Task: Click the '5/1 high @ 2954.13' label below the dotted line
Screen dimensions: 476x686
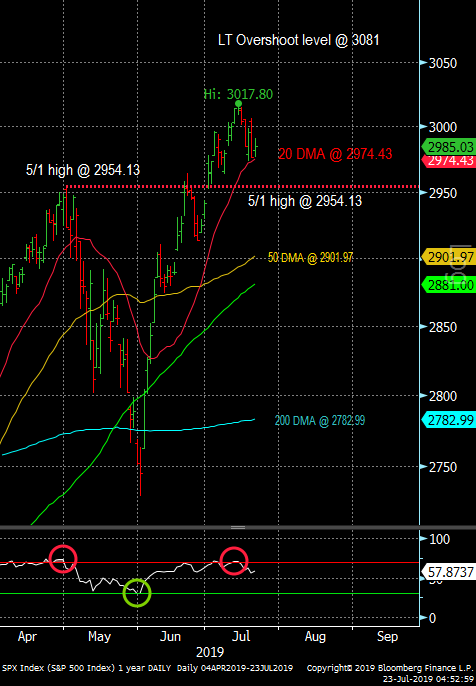Action: (305, 201)
